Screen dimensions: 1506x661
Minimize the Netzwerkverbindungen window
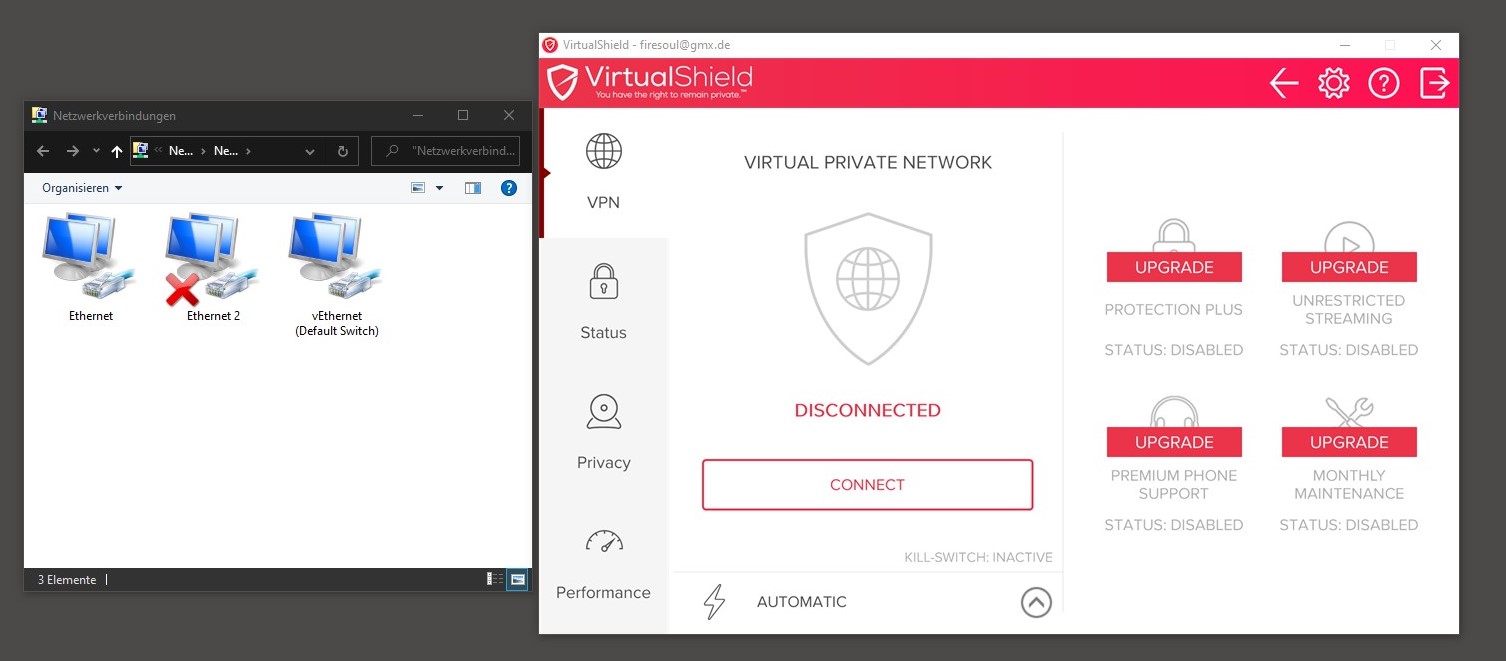[417, 116]
